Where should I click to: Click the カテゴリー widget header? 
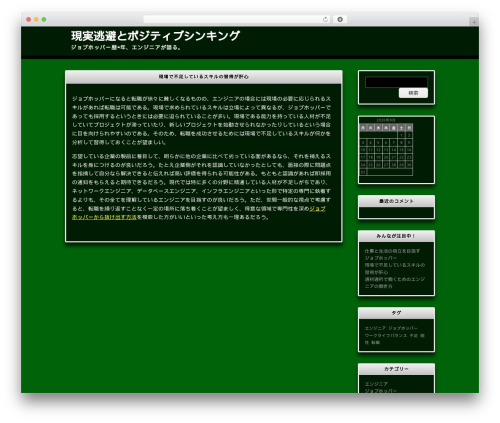click(396, 369)
